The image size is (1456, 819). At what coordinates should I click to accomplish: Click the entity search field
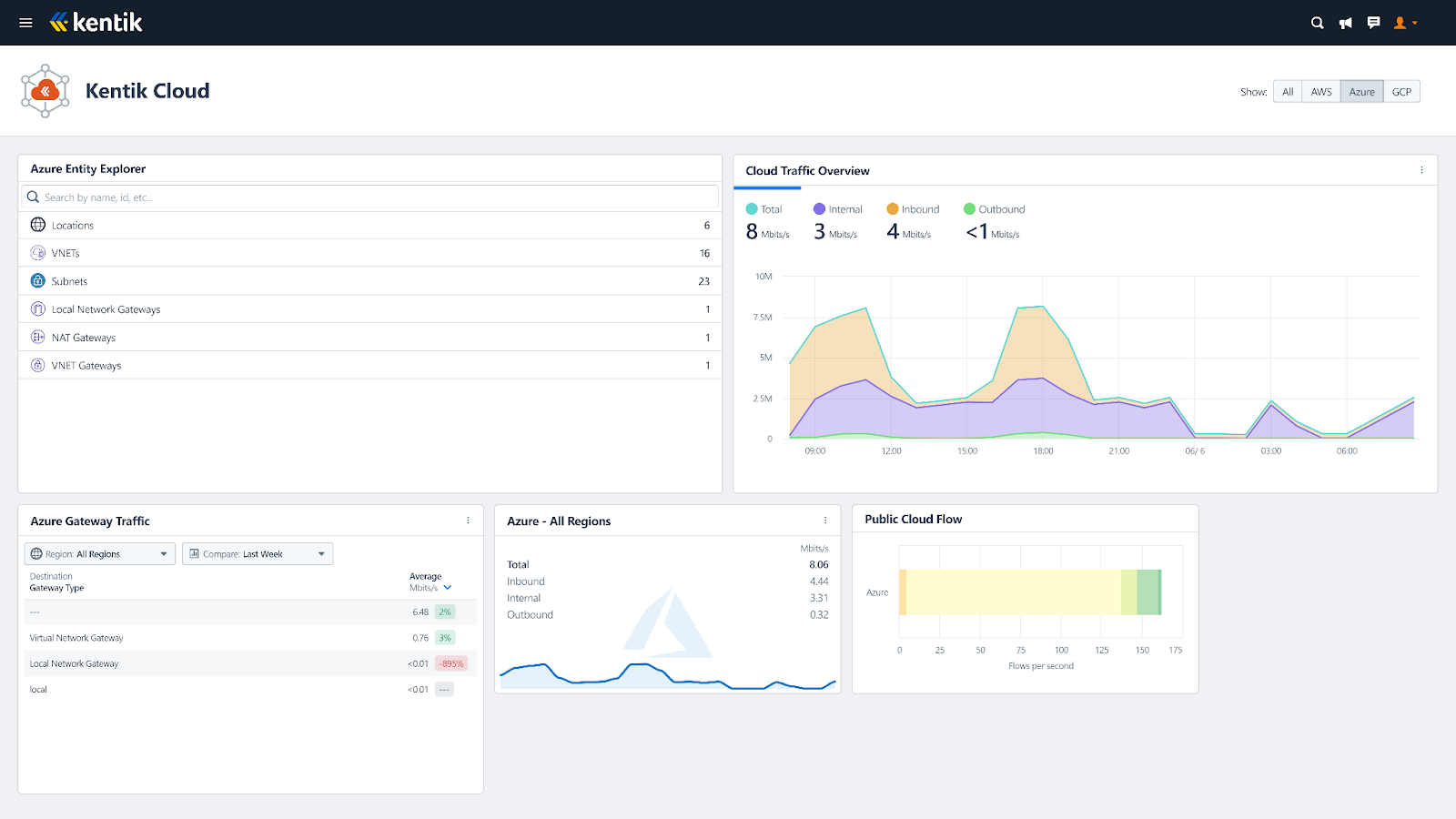[369, 197]
